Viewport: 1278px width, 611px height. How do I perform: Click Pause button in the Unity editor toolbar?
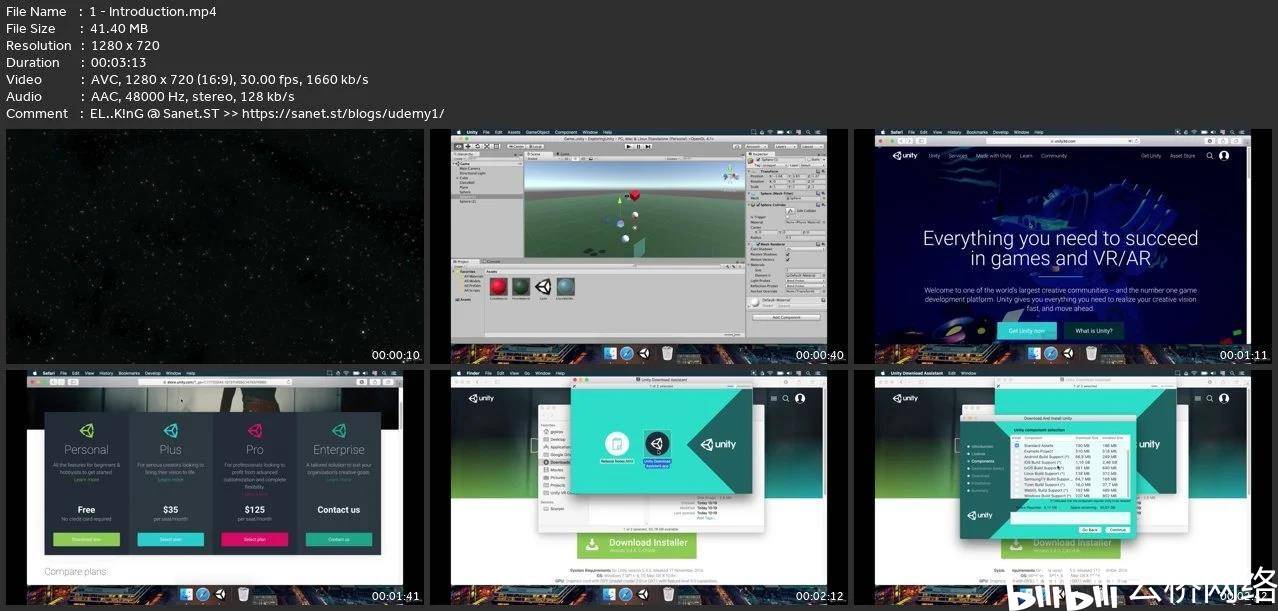[638, 146]
